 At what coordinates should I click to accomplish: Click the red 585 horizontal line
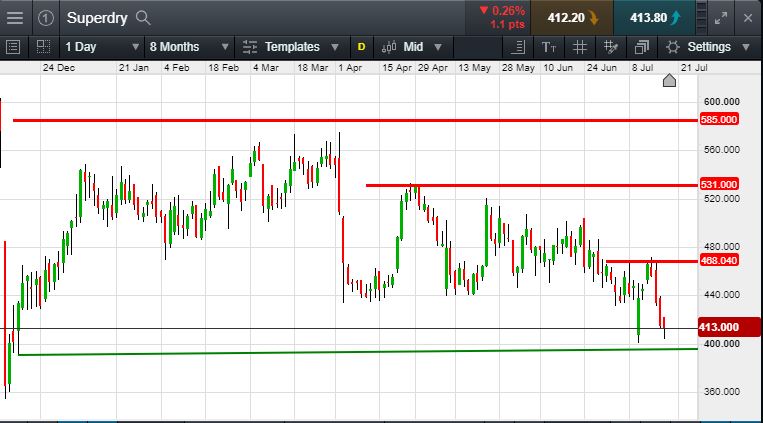[x=355, y=120]
